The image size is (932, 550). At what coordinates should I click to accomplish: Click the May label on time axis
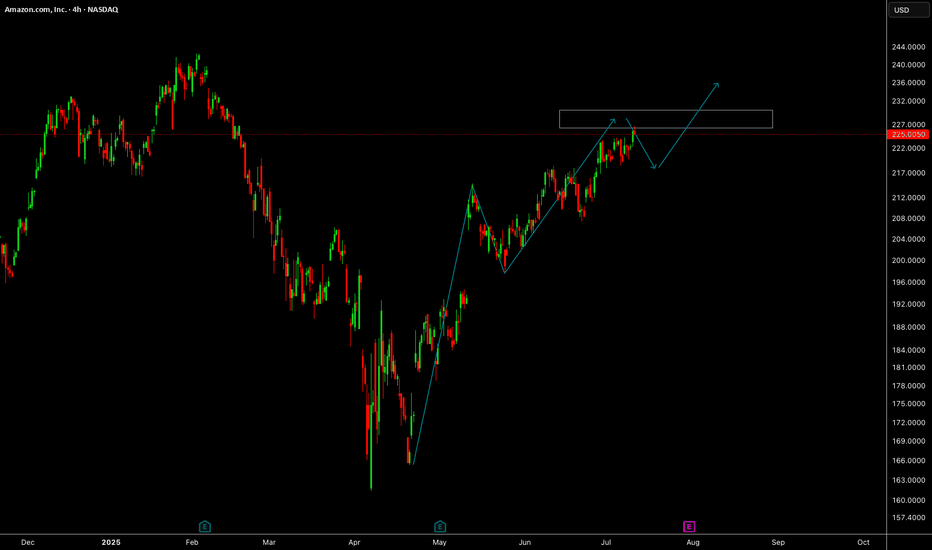coord(439,542)
